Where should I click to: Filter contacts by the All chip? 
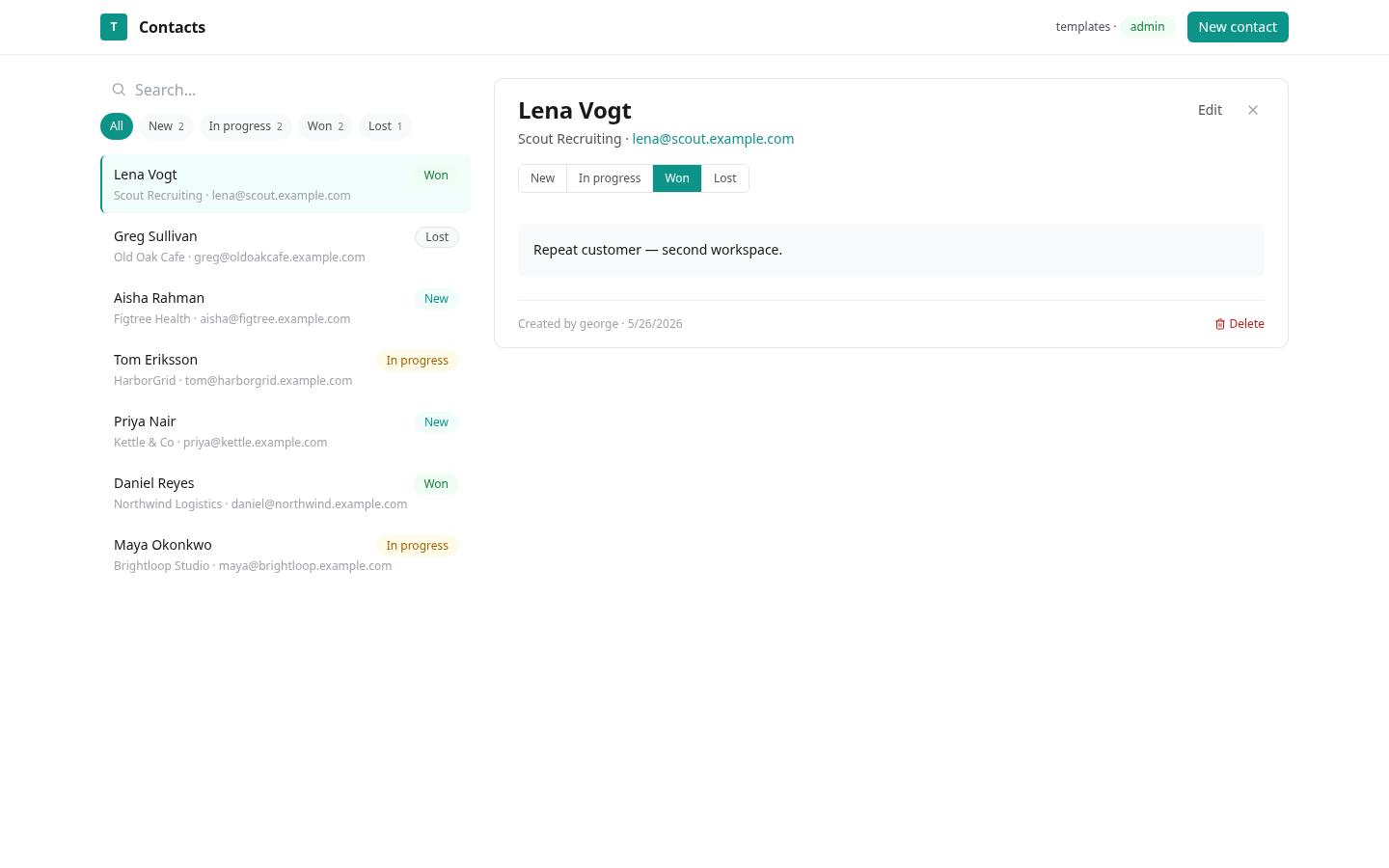pyautogui.click(x=117, y=126)
